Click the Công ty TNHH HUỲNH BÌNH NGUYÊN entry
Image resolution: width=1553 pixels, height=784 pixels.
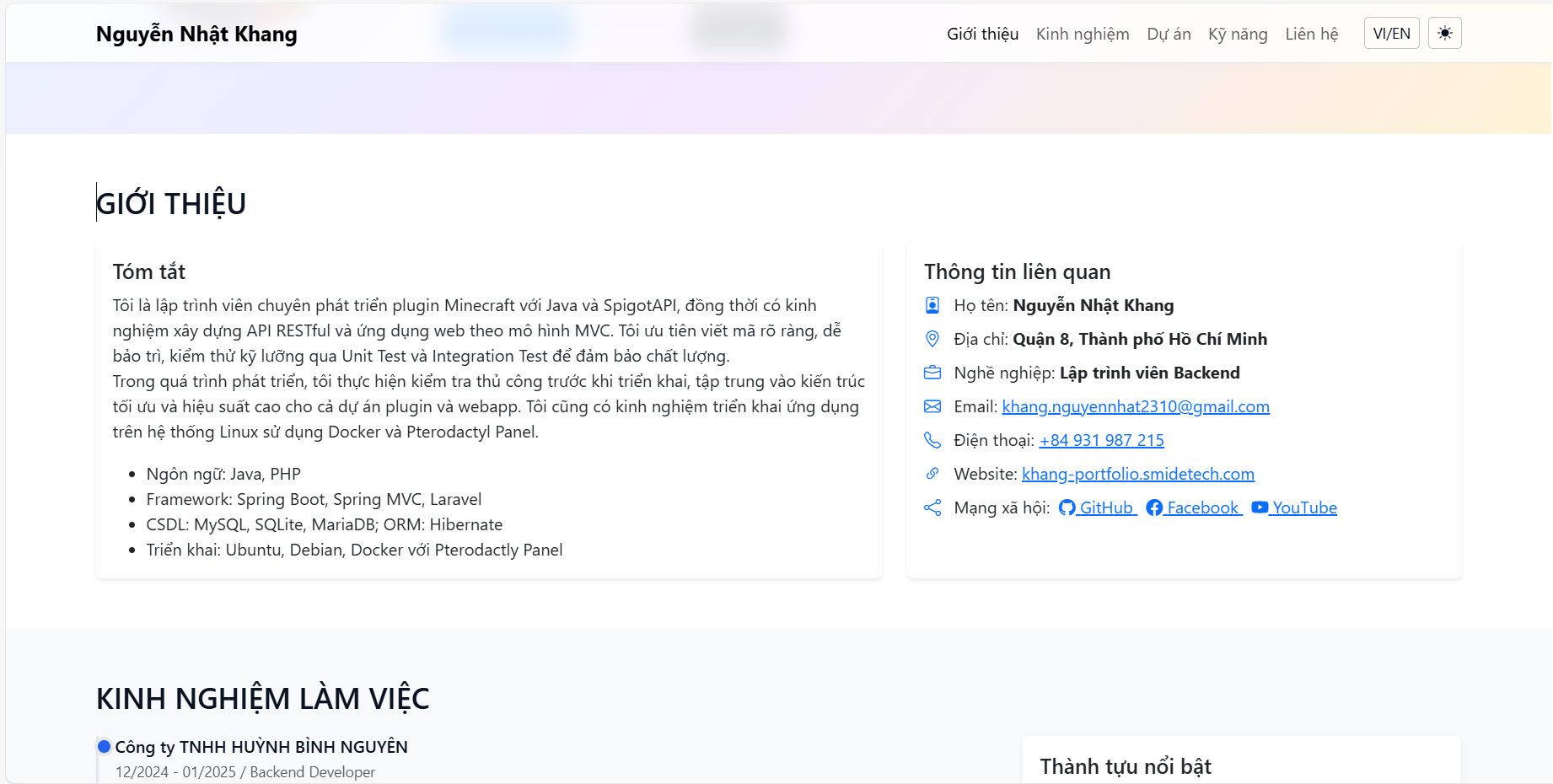(x=261, y=747)
